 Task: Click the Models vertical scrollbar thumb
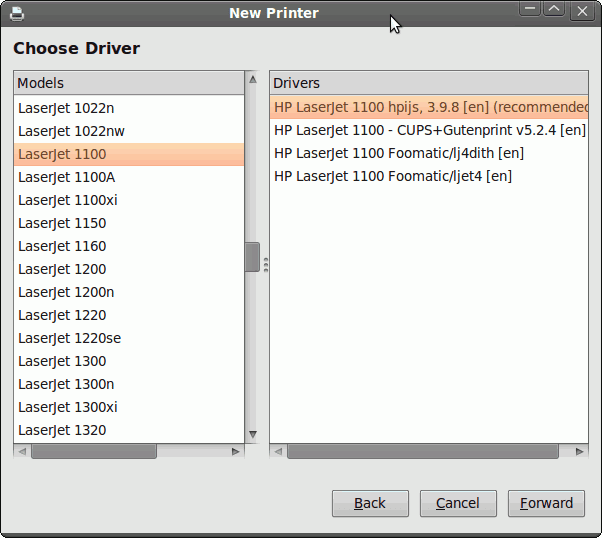coord(252,257)
